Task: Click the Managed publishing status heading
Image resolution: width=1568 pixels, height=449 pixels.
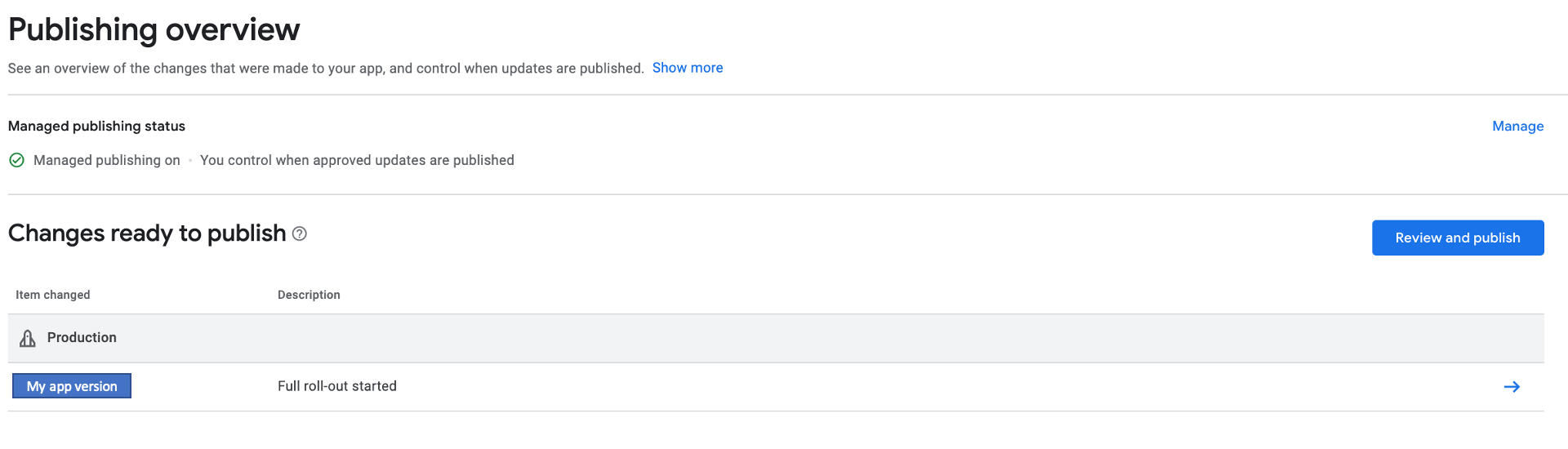Action: pos(96,126)
